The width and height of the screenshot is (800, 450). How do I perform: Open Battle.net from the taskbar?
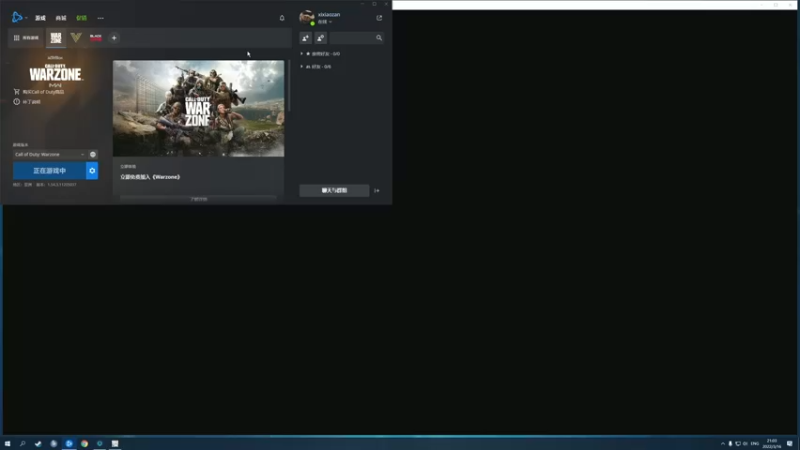click(69, 443)
